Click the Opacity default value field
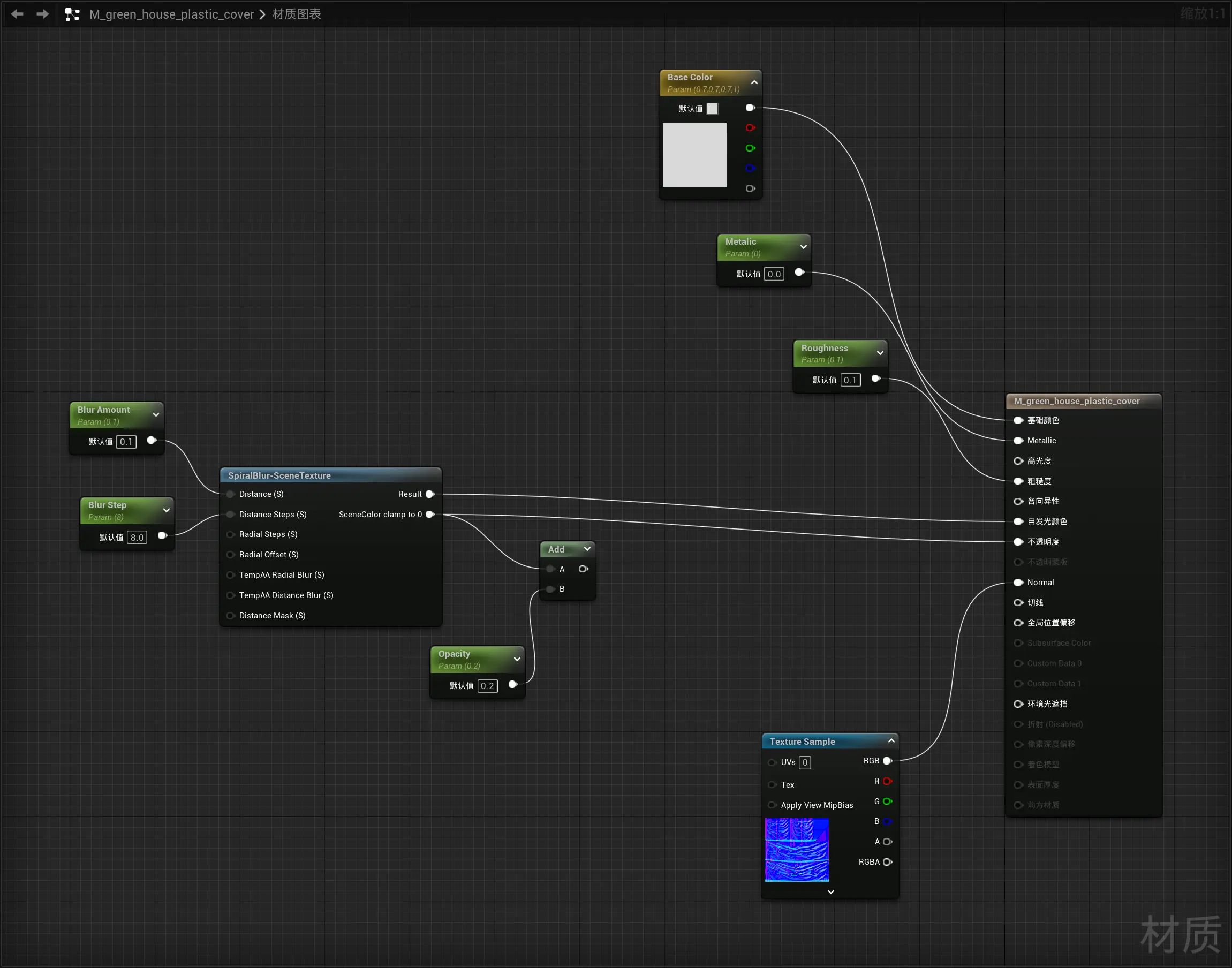This screenshot has height=968, width=1232. click(x=487, y=686)
